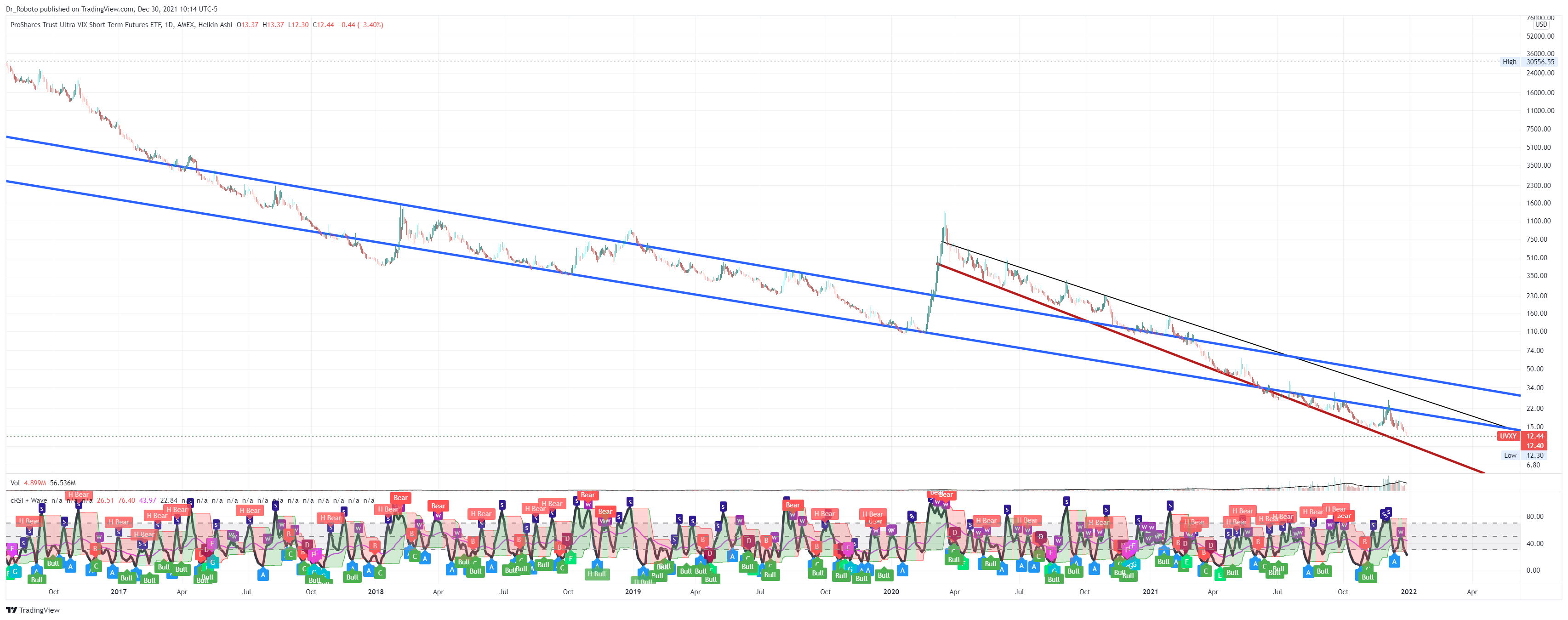Select the dark red descending trendline
1568x620 pixels.
pyautogui.click(x=1211, y=368)
